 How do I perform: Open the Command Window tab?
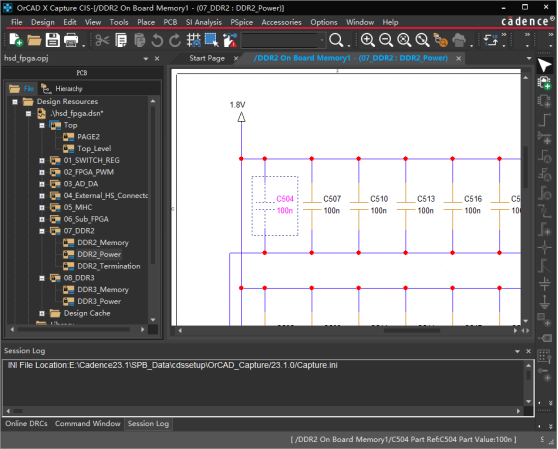pos(88,423)
